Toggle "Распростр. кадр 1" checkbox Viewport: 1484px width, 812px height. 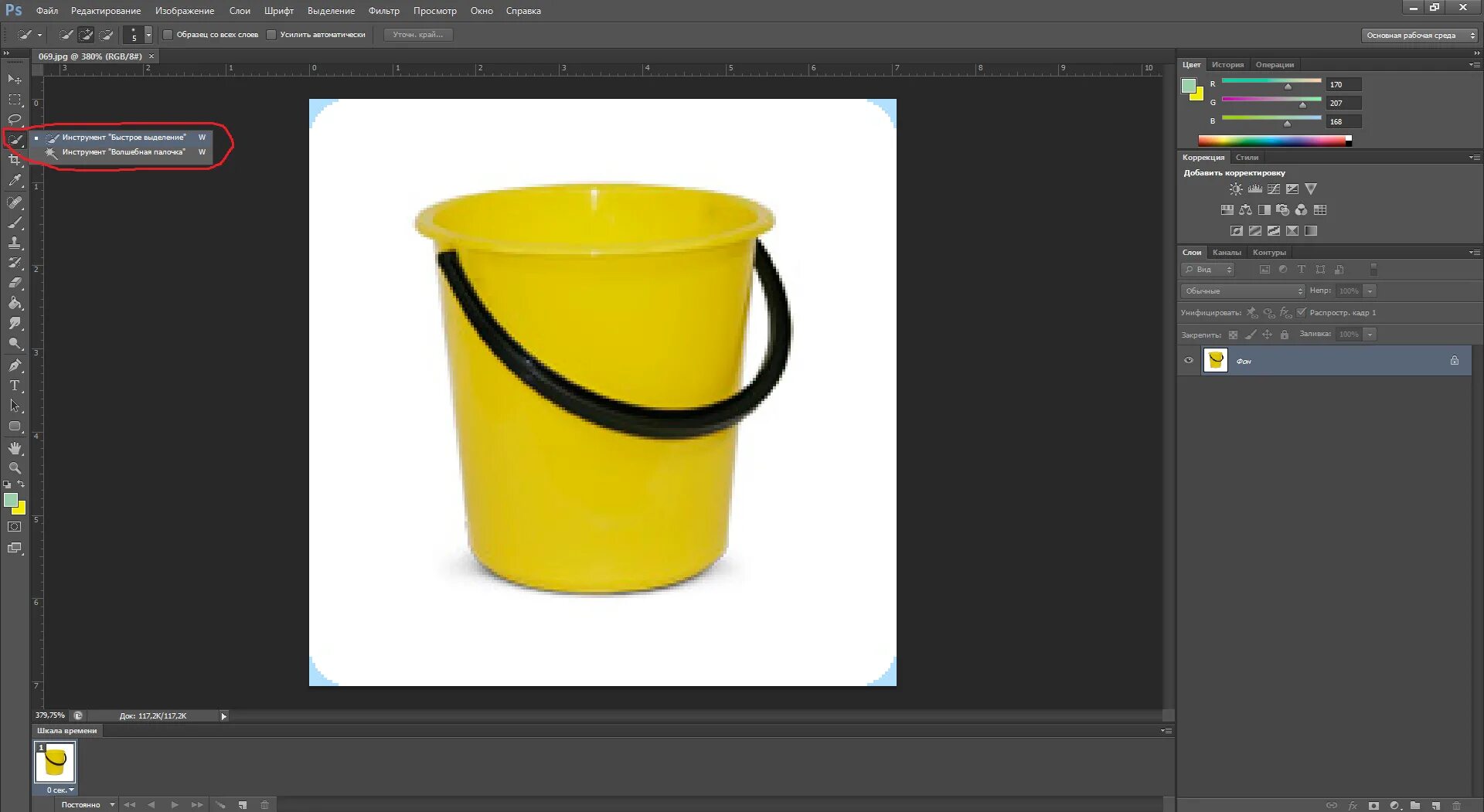pos(1302,313)
